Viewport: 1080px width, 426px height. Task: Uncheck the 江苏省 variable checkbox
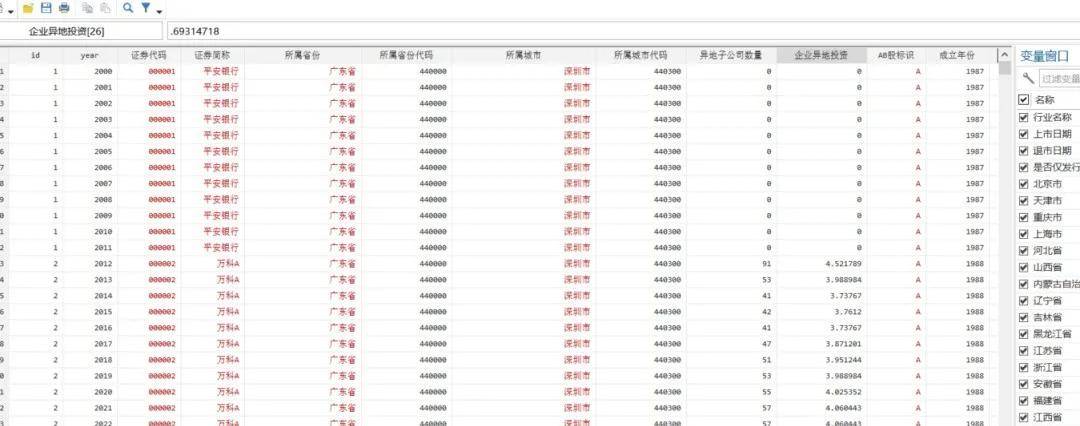1024,351
